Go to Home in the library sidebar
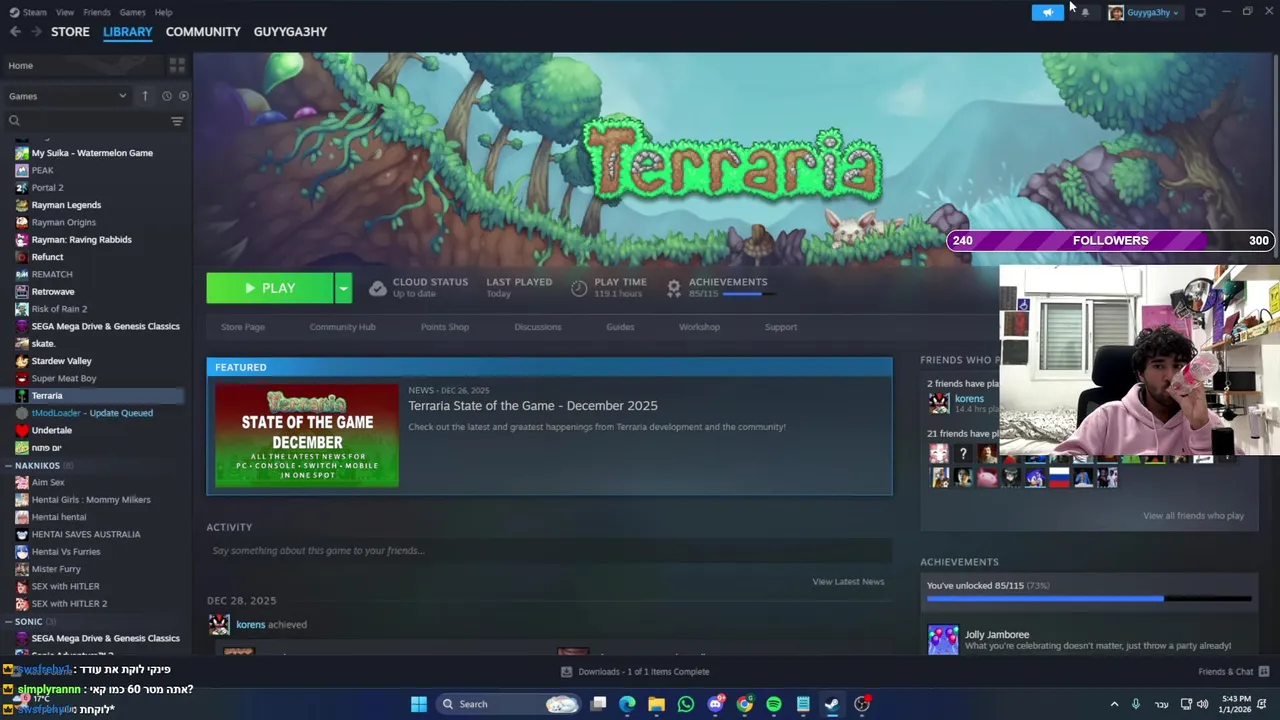The image size is (1280, 720). click(21, 65)
